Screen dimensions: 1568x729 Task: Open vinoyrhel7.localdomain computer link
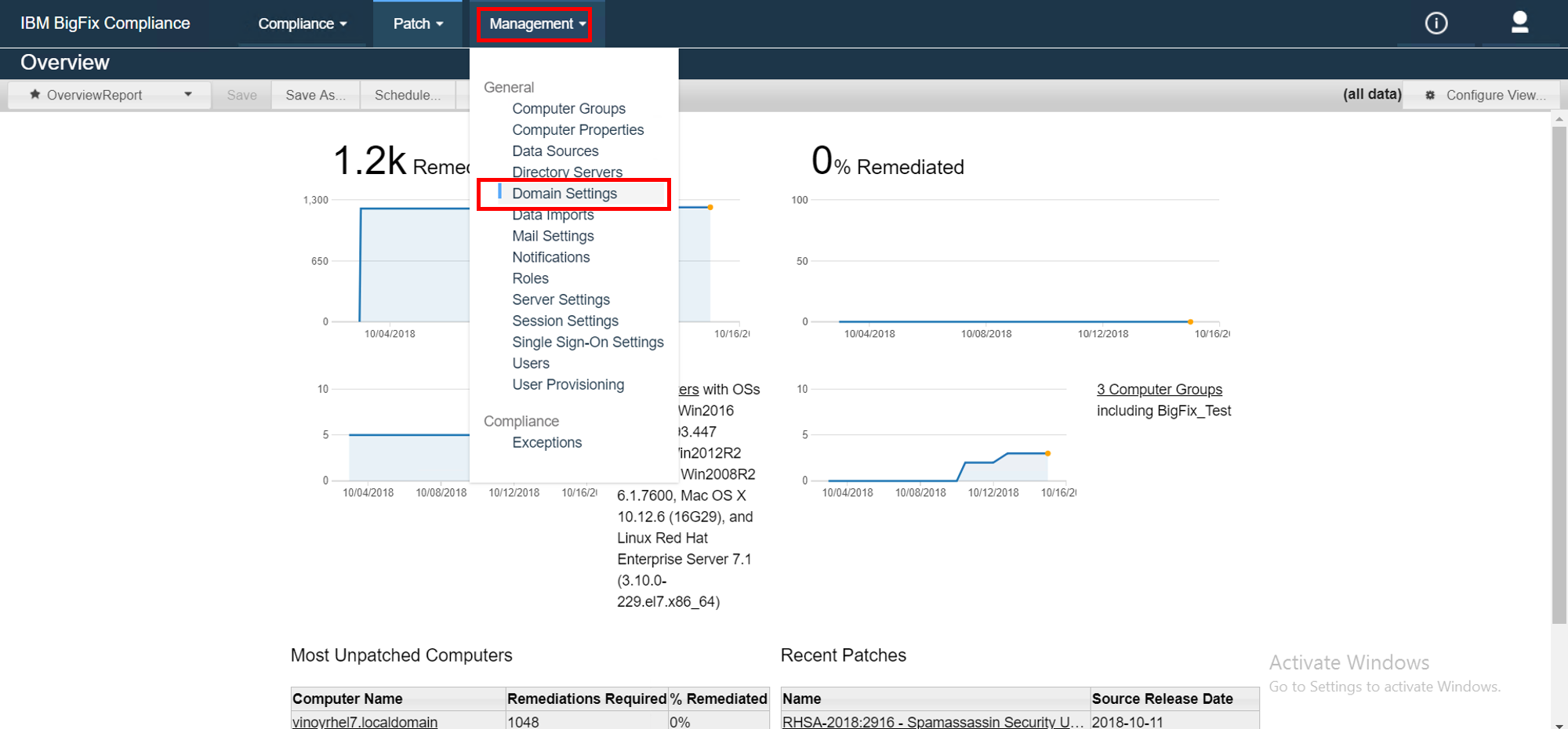(x=365, y=721)
